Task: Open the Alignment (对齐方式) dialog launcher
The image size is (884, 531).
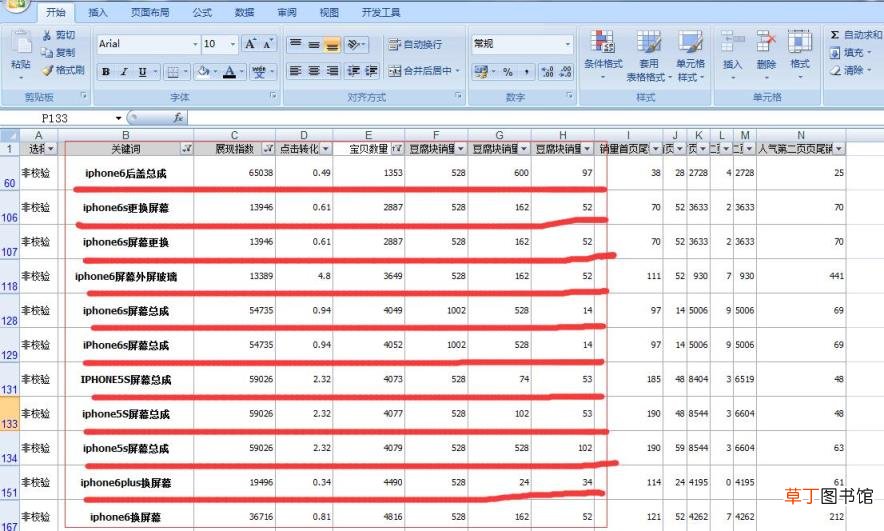Action: [458, 96]
